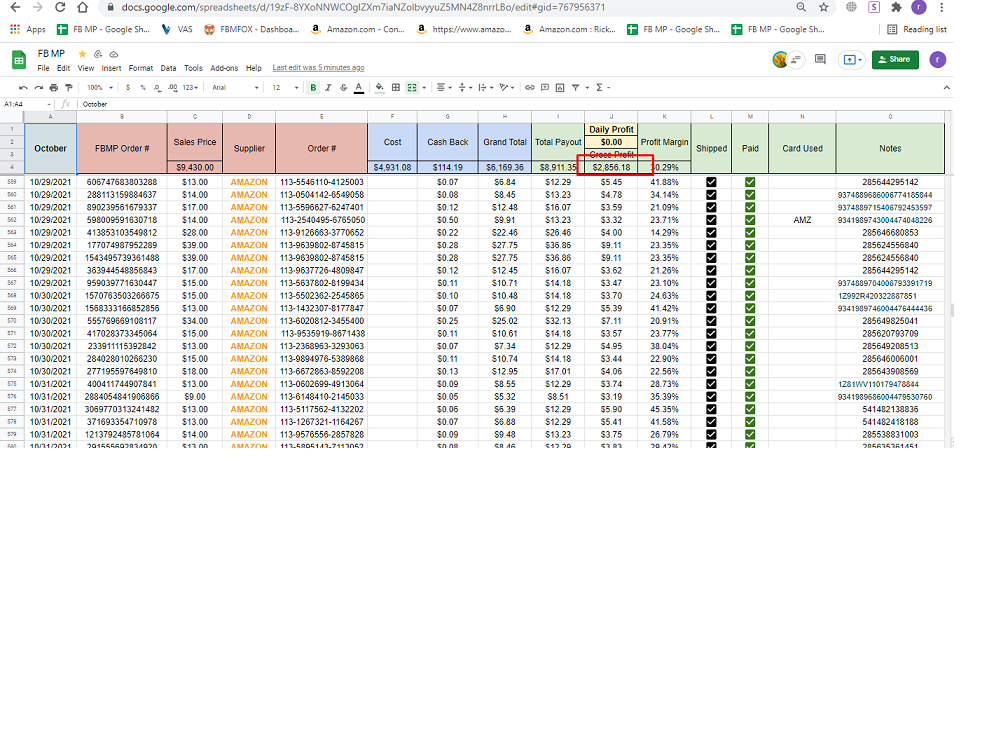The image size is (1000, 750).
Task: Open the VAS bookmark
Action: coord(177,29)
